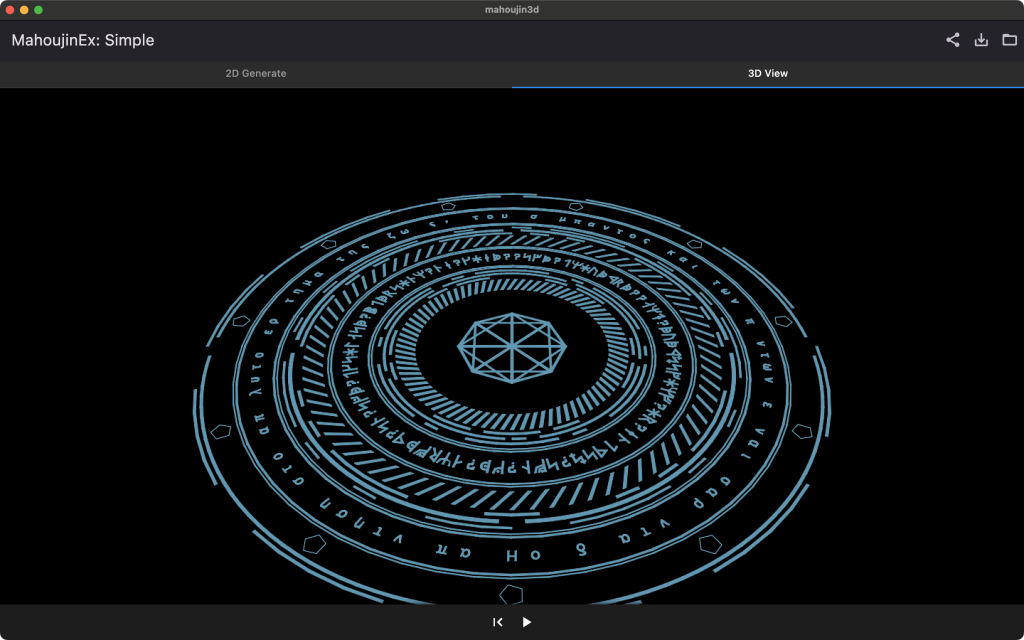Rewind animation with skip-to-start button

498,622
